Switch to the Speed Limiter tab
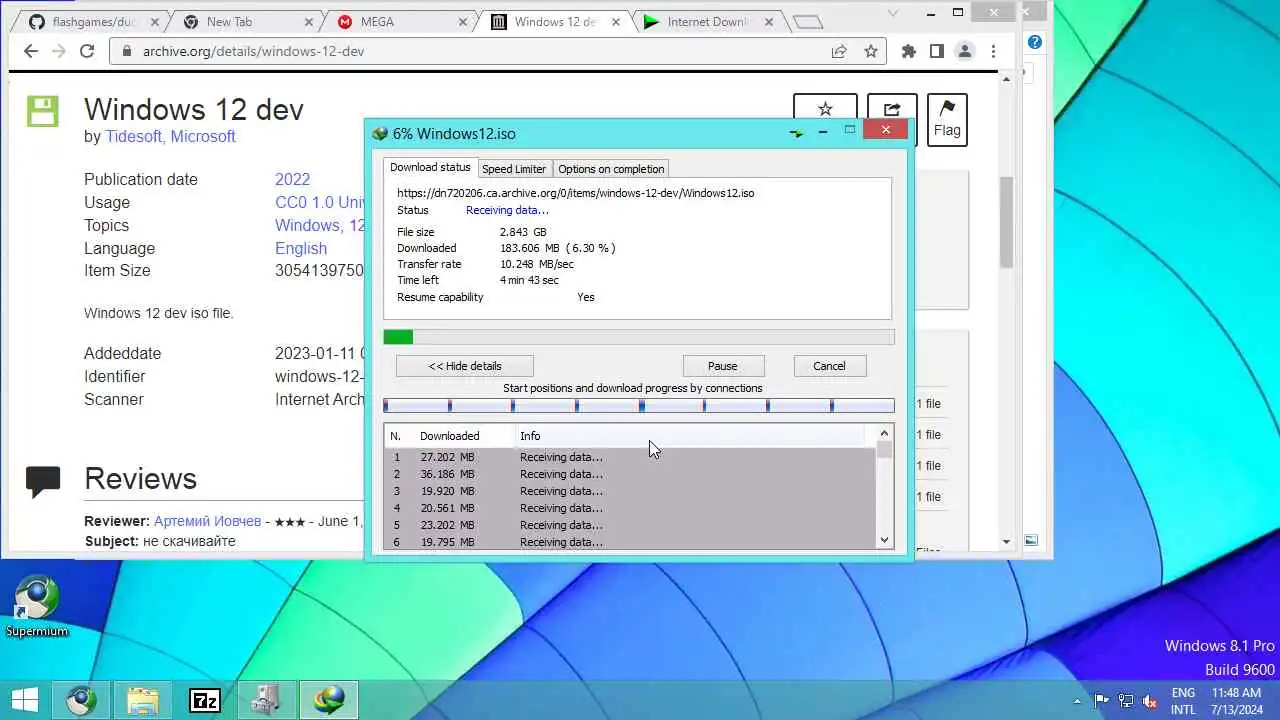1280x720 pixels. [x=514, y=169]
